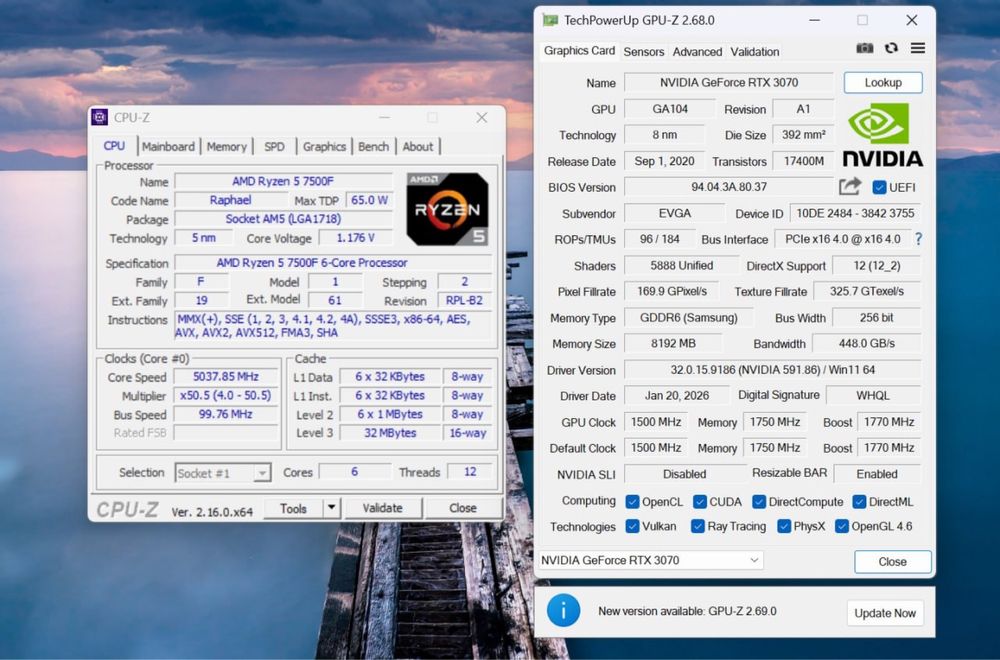Click the Memory Type GDDR6 (Samsung) value
1000x660 pixels.
(x=688, y=318)
